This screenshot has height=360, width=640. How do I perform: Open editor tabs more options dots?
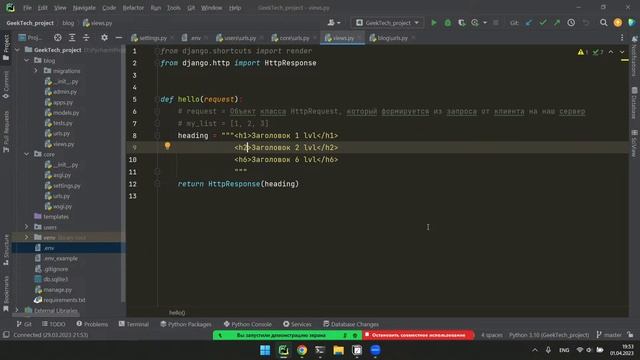622,38
